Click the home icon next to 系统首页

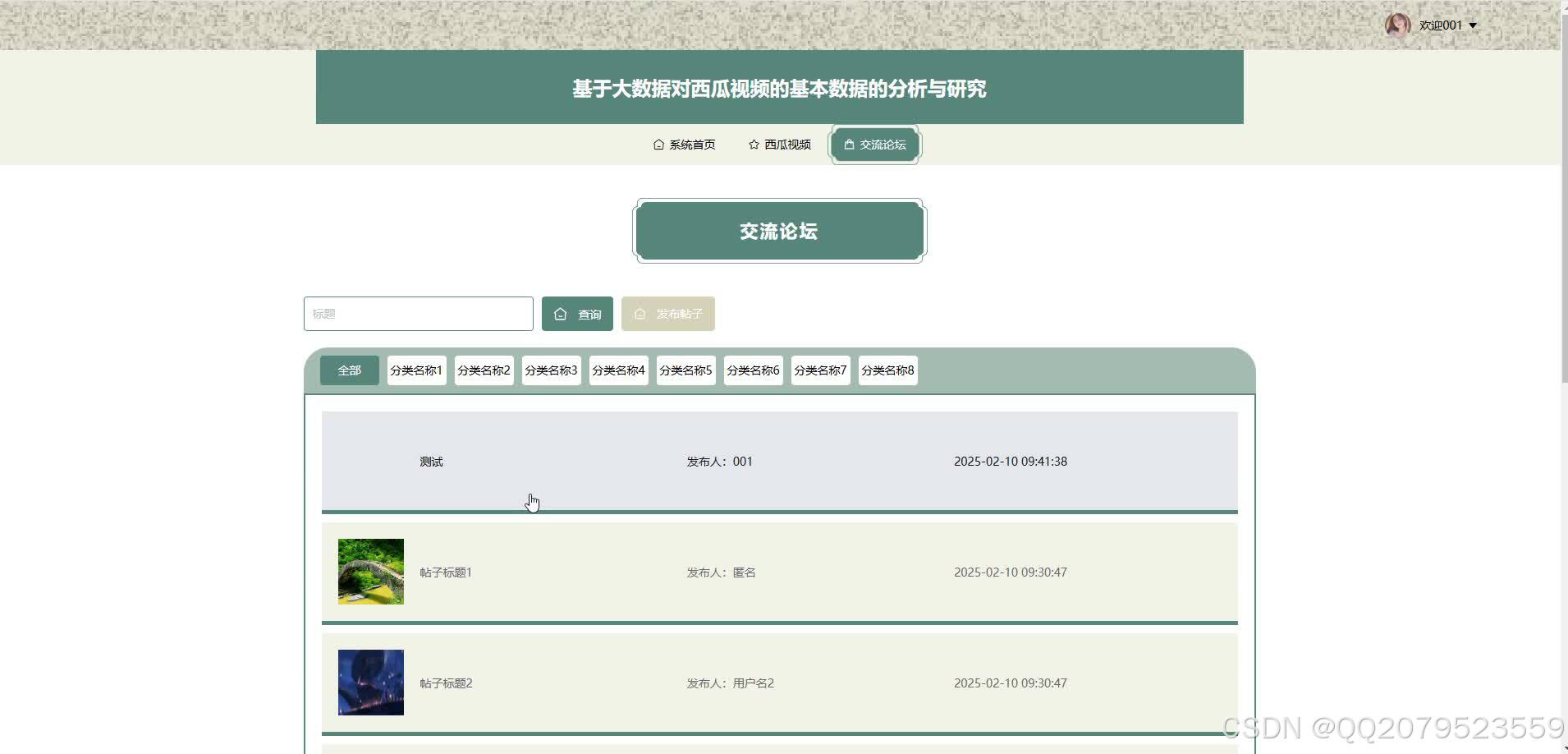[x=659, y=144]
